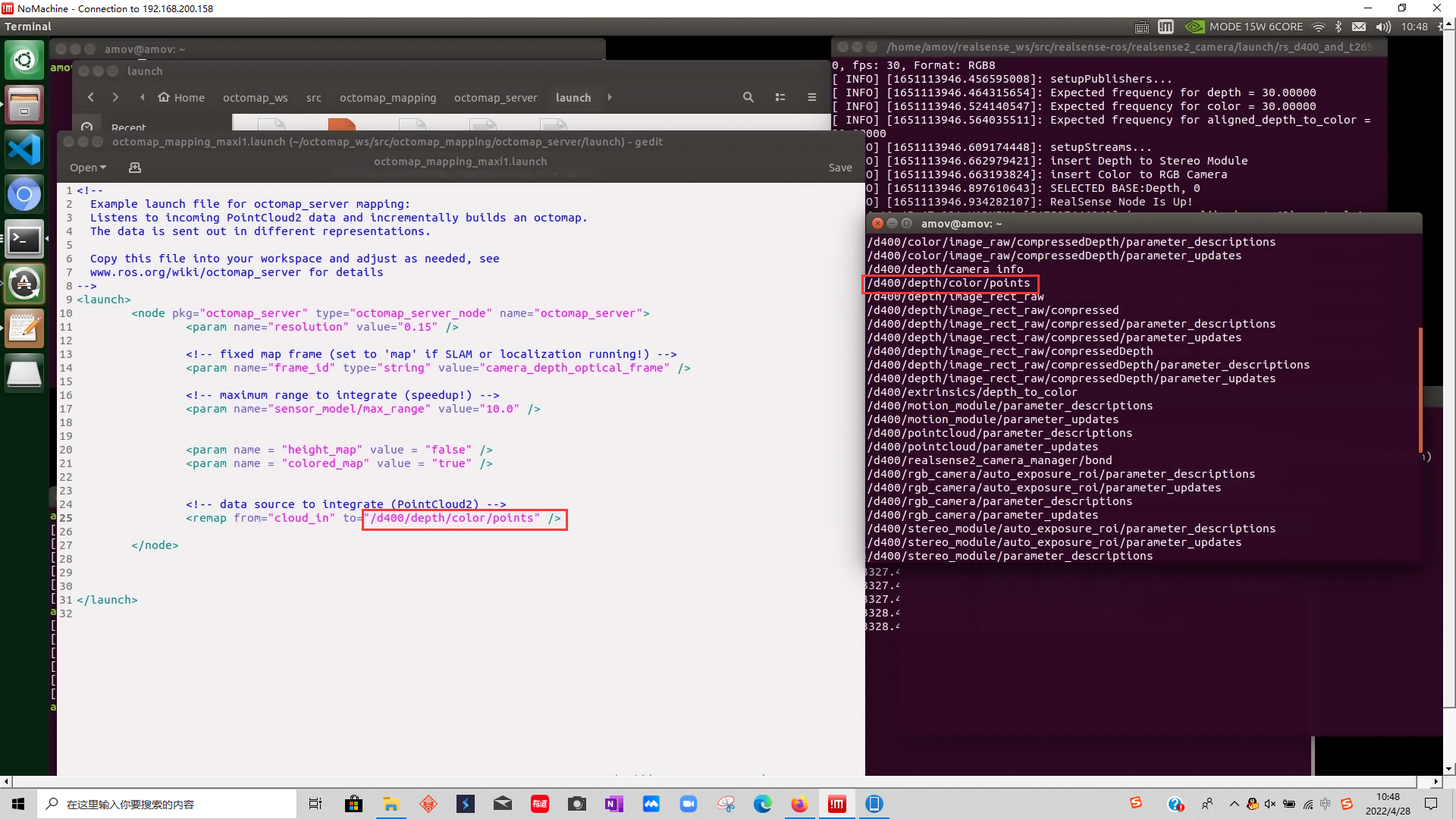The image size is (1456, 819).
Task: Show hidden Windows tray icons
Action: coord(1234,804)
